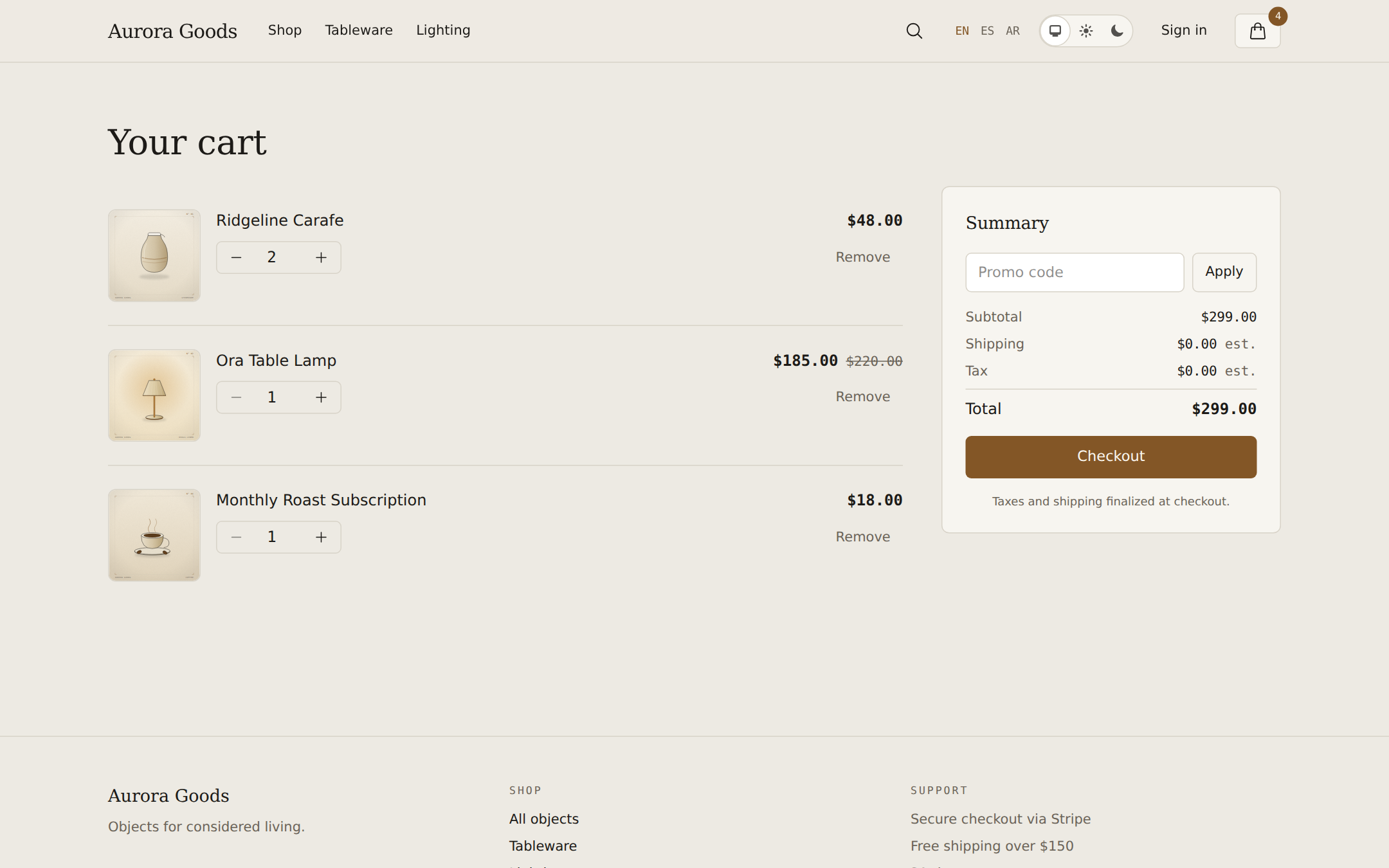This screenshot has height=868, width=1389.
Task: Remove Monthly Roast Subscription from cart
Action: pyautogui.click(x=862, y=537)
